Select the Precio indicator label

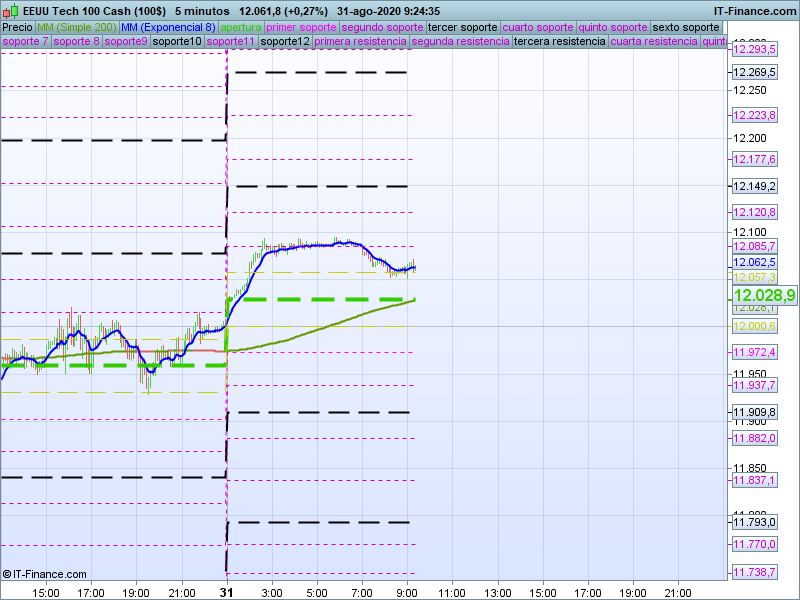[17, 27]
